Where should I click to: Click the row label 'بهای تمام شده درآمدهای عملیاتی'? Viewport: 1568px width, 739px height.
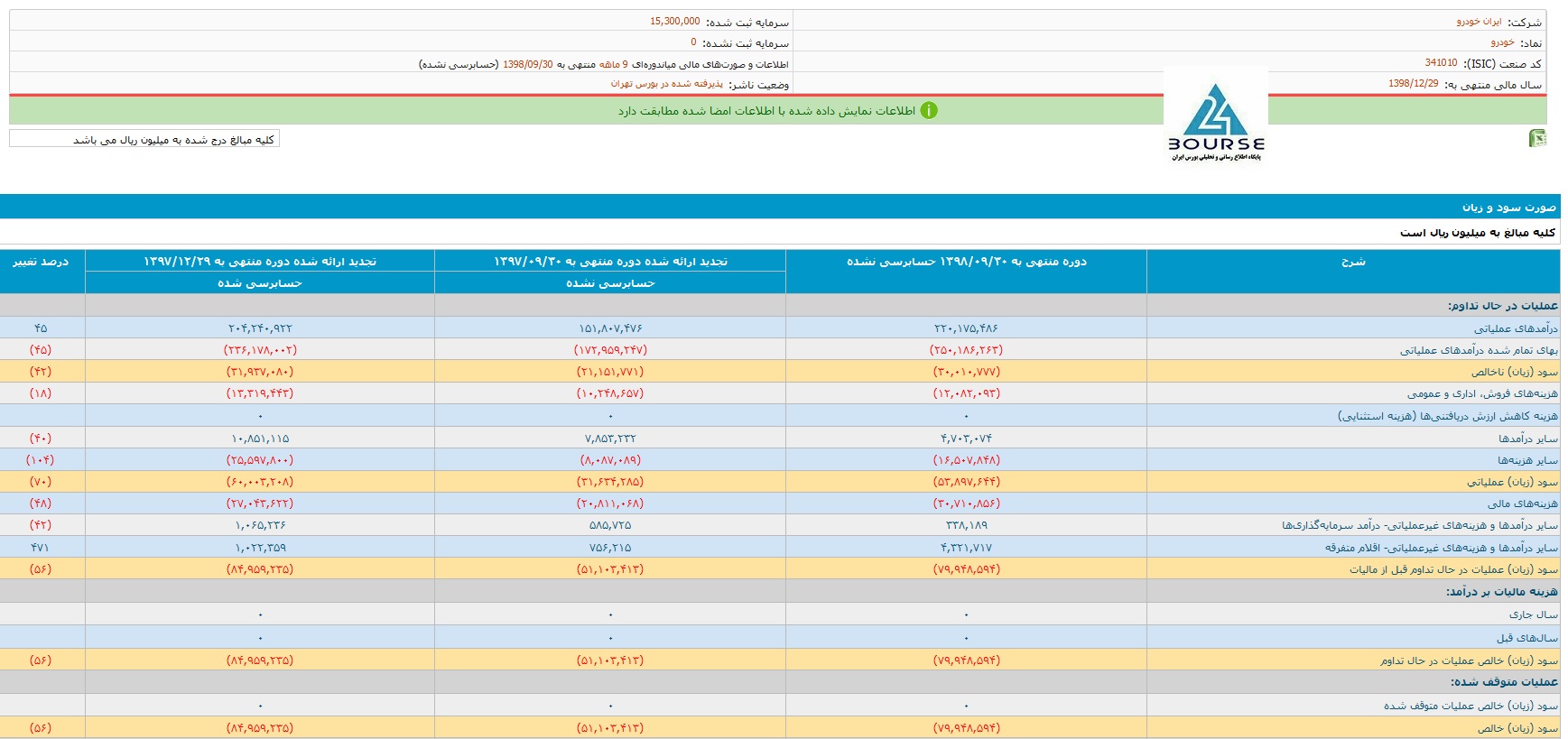(1479, 350)
